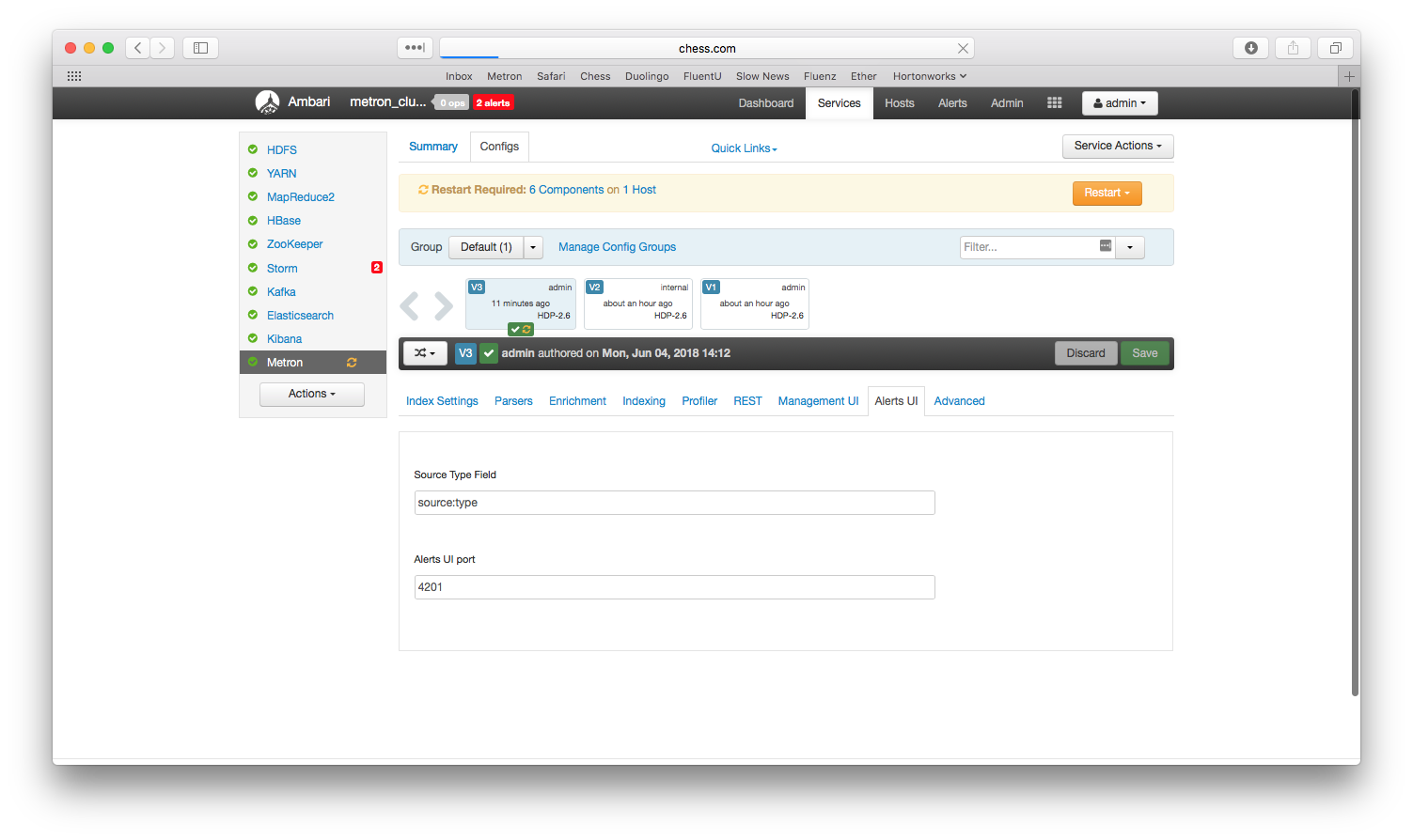Open the Safari favorites grid icon
This screenshot has width=1413, height=840.
click(74, 76)
